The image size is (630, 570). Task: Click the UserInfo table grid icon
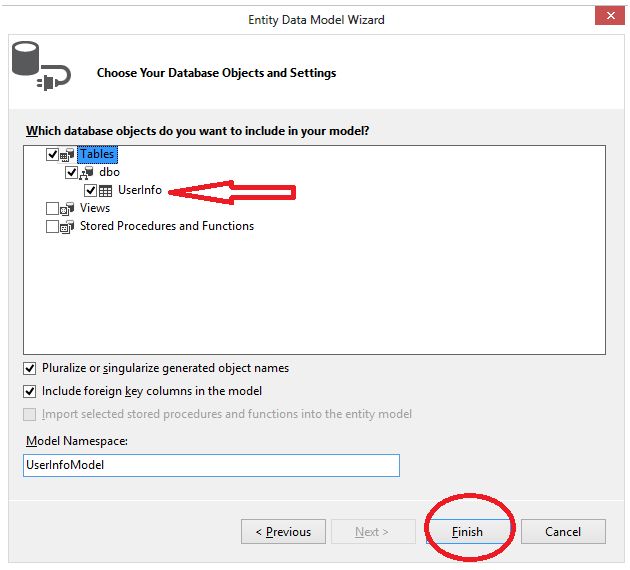[106, 191]
